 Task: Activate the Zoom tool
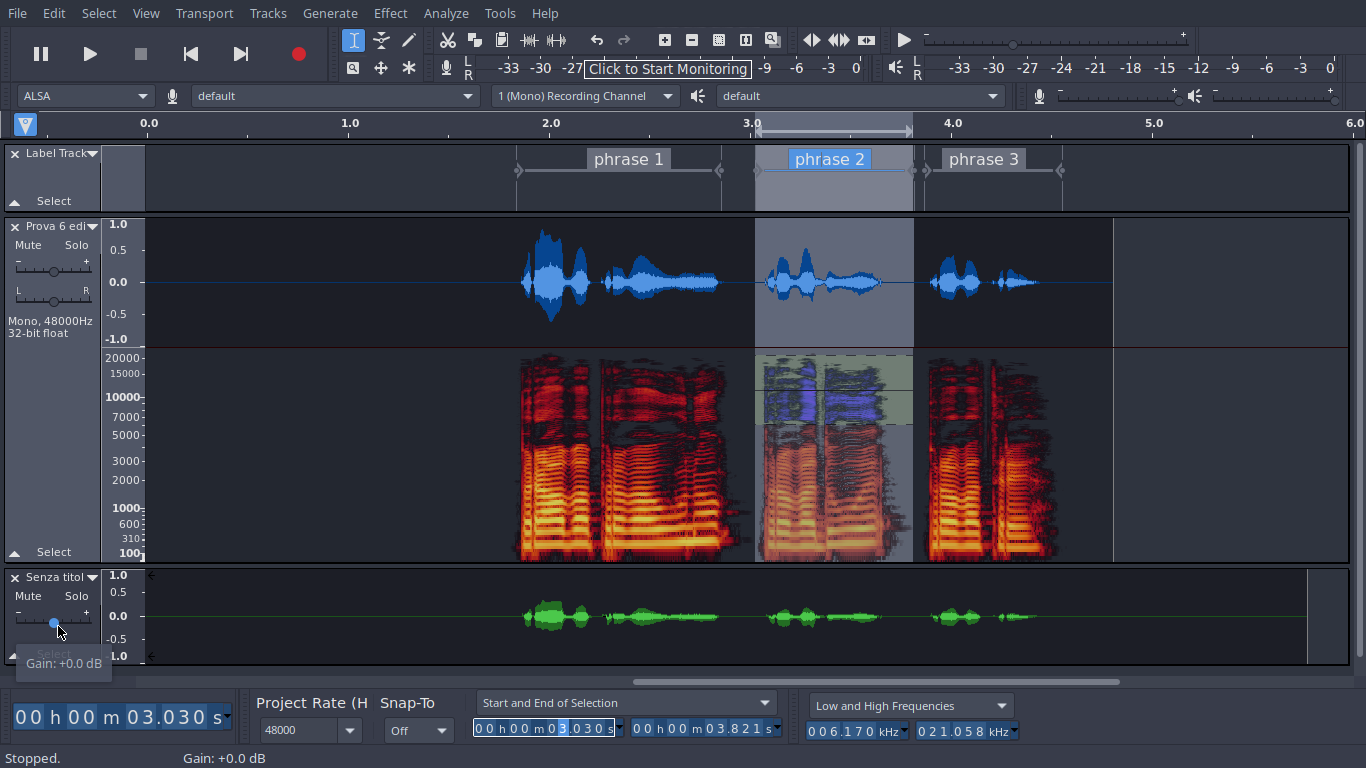point(353,68)
